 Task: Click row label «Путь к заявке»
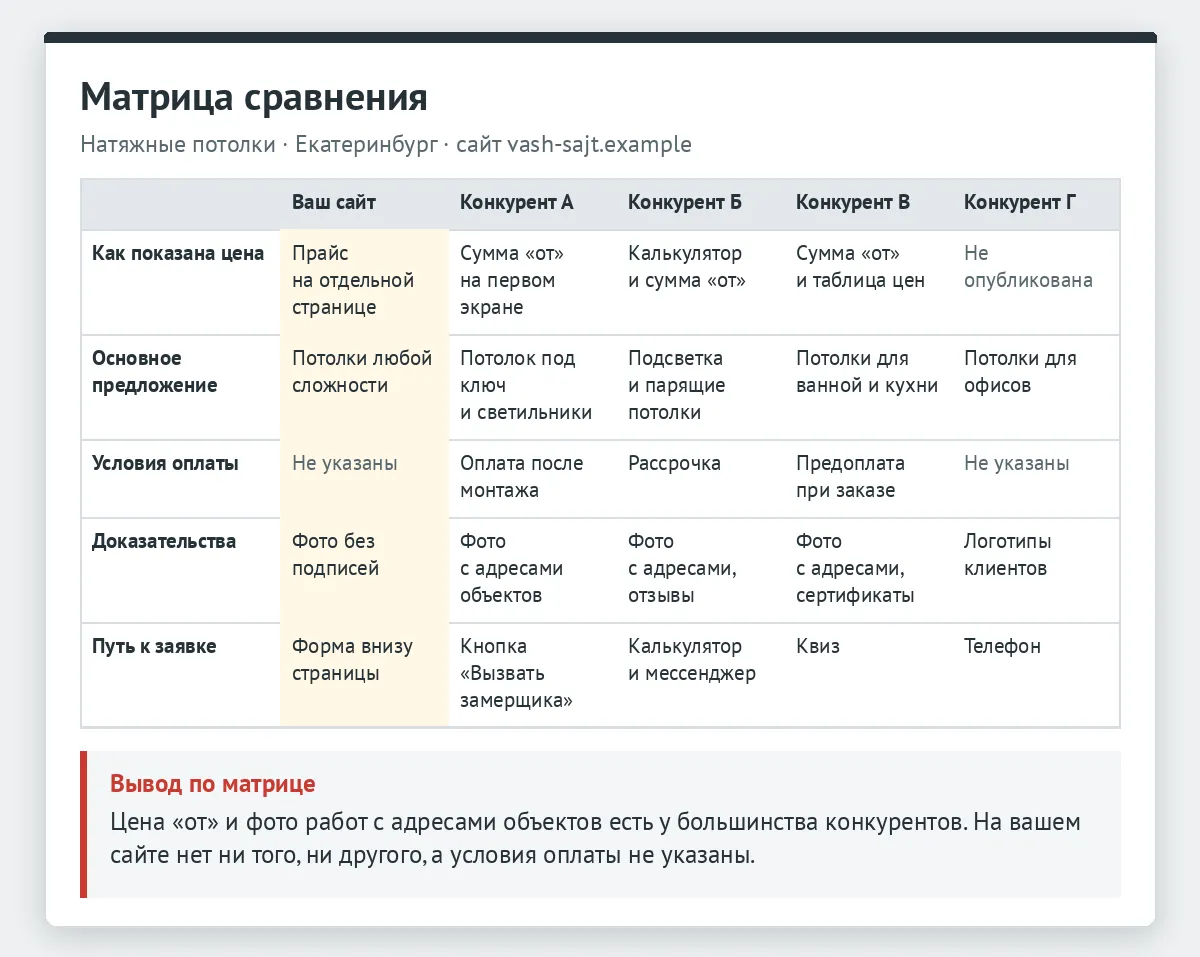(154, 646)
